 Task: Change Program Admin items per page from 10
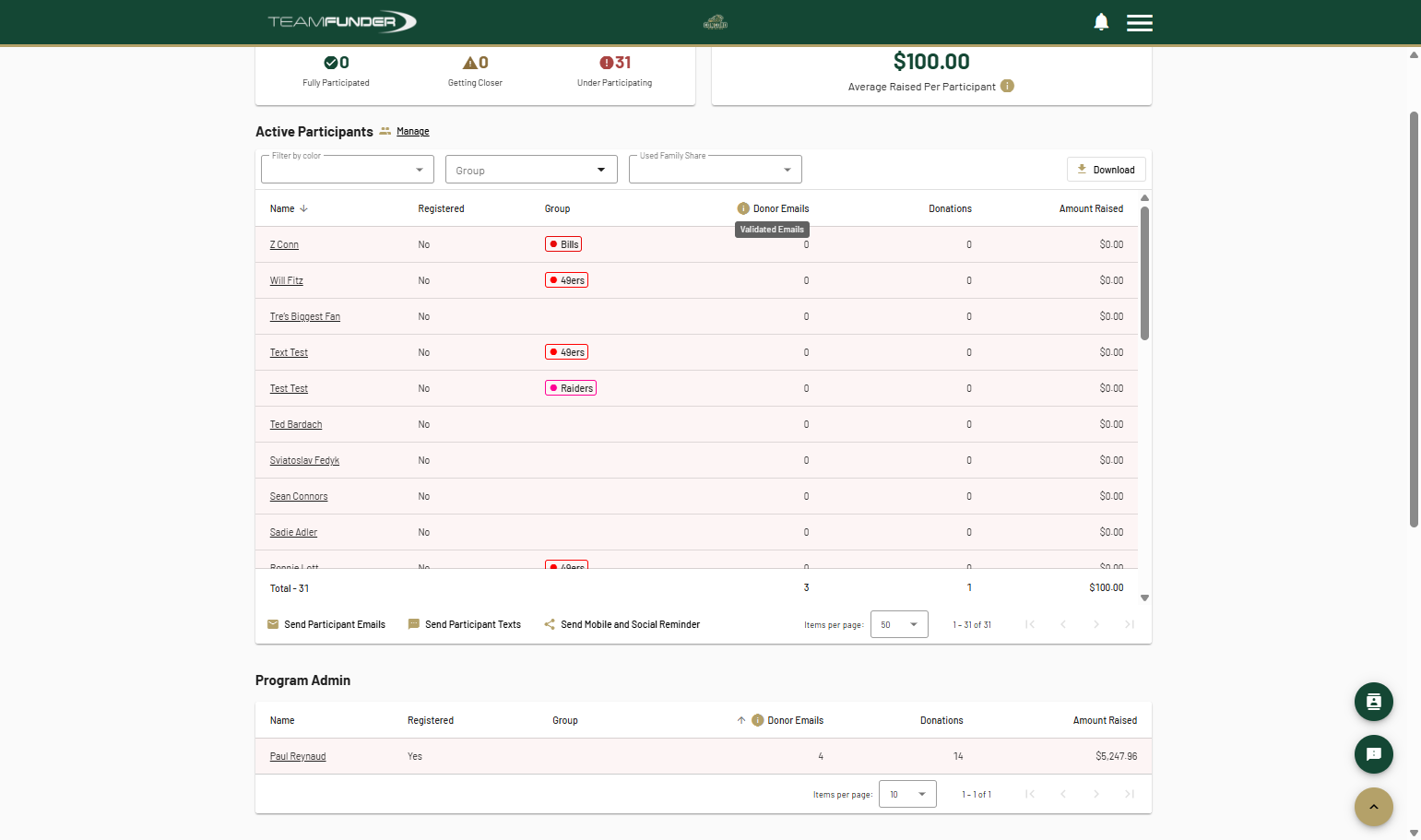[907, 794]
